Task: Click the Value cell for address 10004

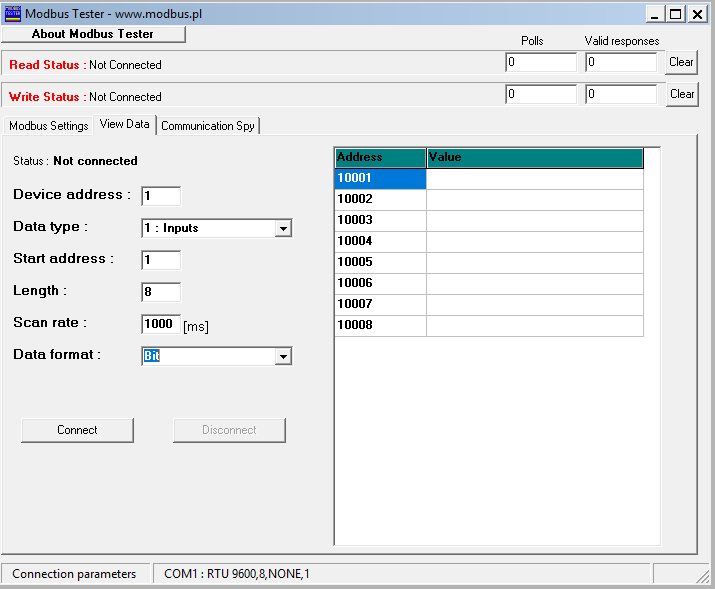Action: [535, 242]
